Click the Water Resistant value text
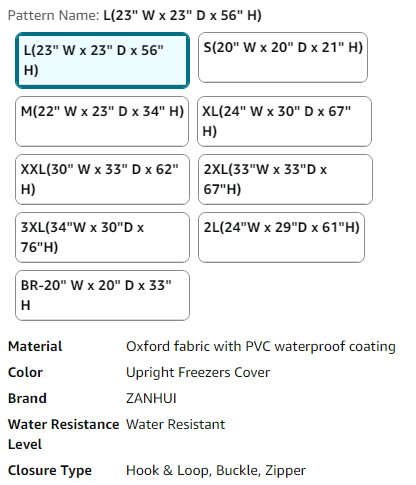 click(x=175, y=424)
